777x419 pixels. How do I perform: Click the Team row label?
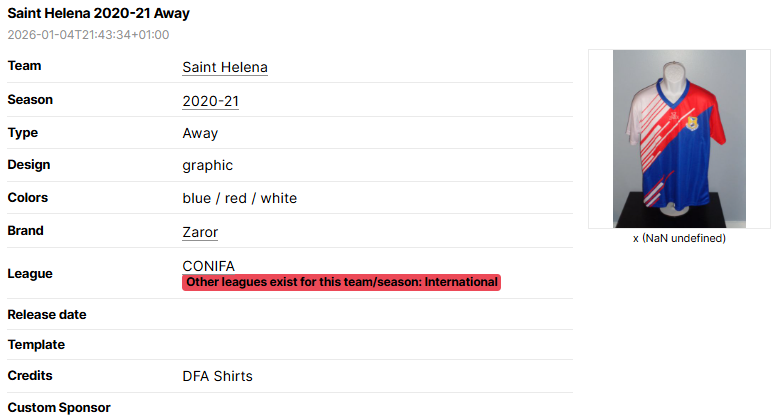pos(24,66)
